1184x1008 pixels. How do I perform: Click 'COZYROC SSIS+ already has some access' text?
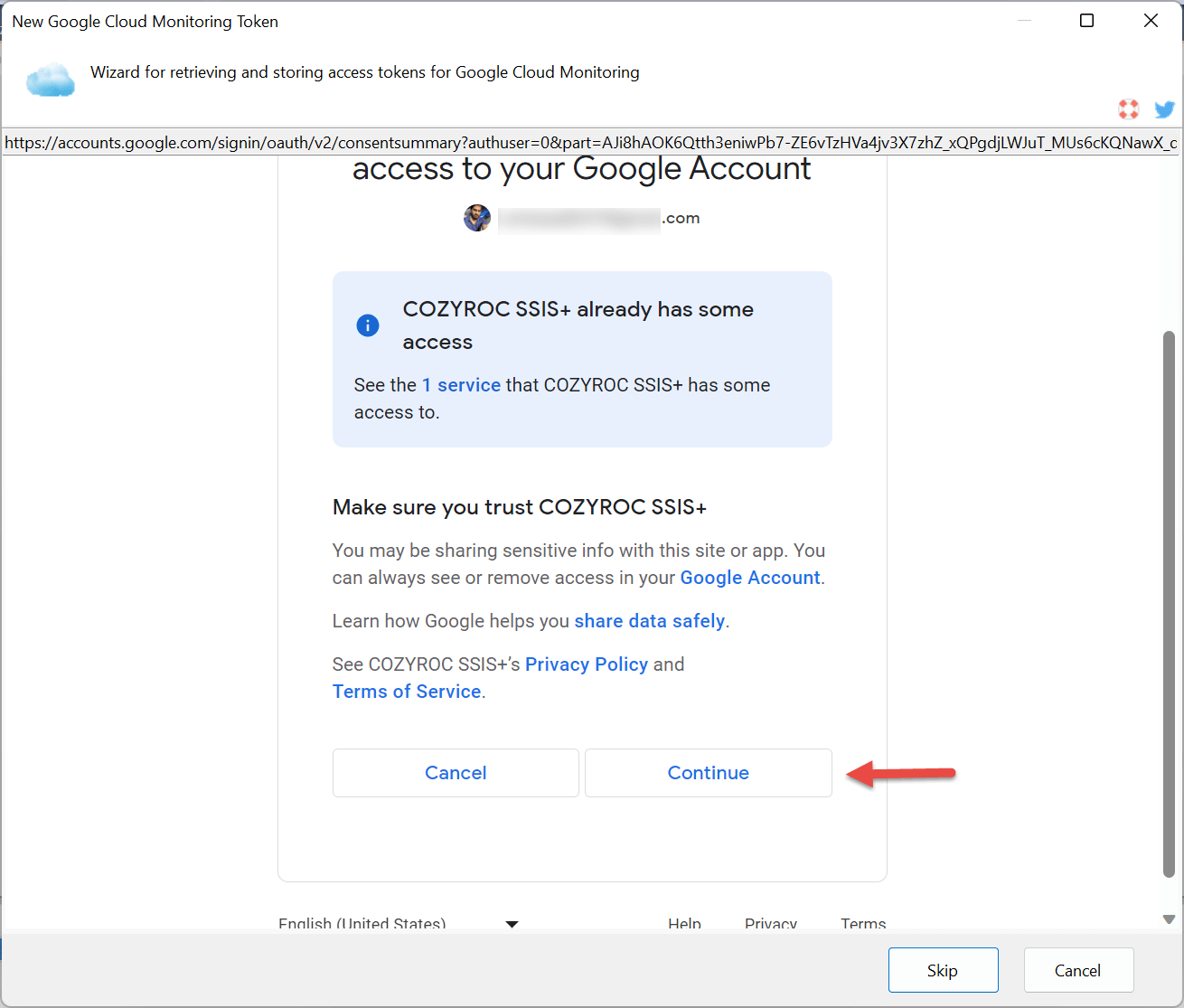tap(578, 325)
